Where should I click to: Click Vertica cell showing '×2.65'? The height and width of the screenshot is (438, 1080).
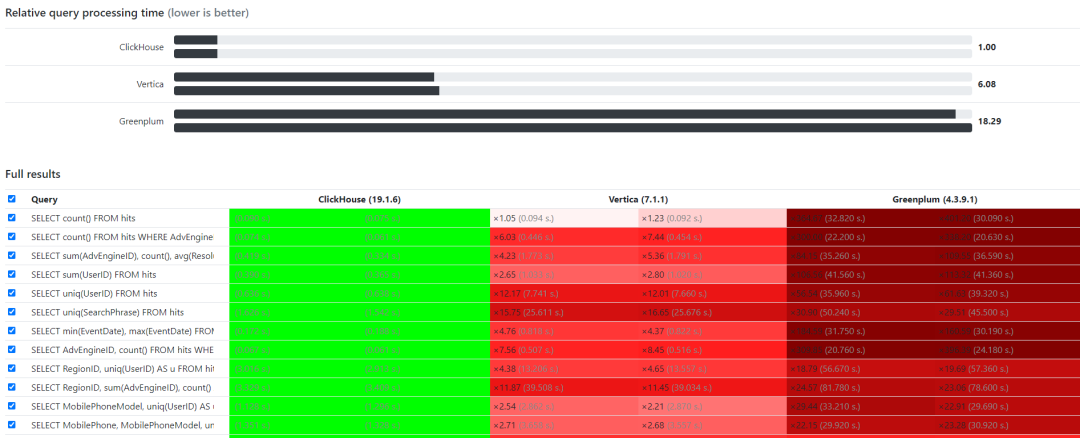coord(564,275)
